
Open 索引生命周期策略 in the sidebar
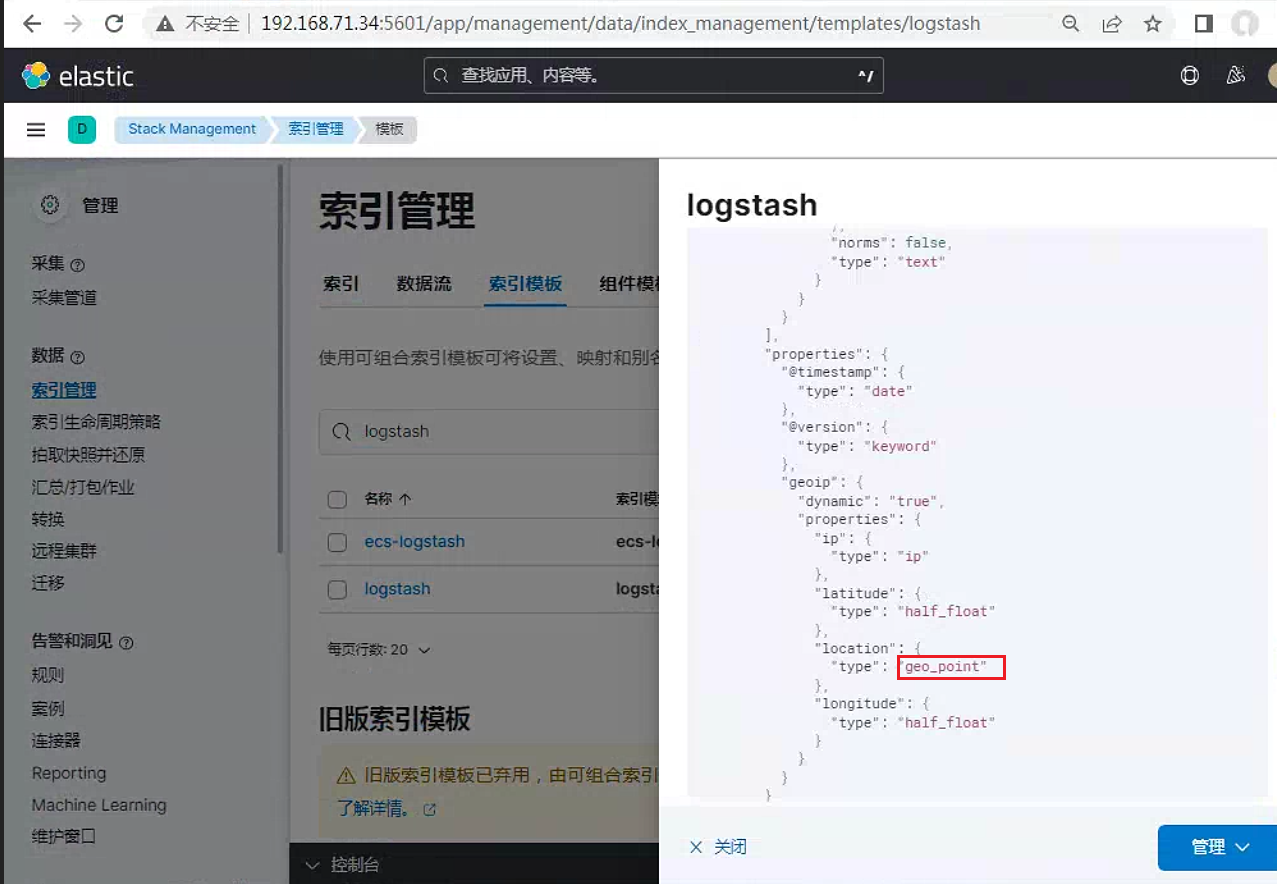96,422
